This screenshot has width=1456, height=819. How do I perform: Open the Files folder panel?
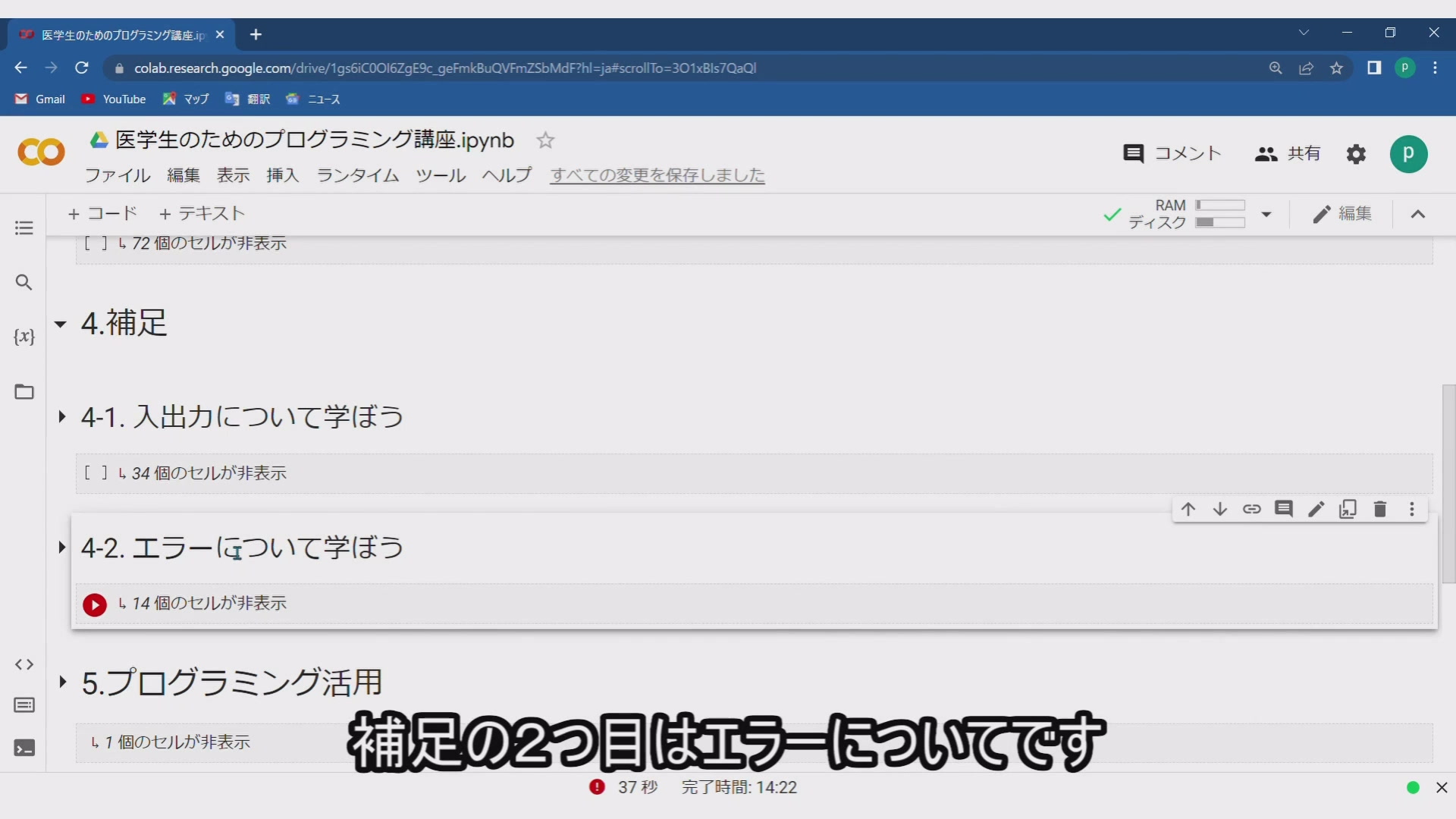24,392
